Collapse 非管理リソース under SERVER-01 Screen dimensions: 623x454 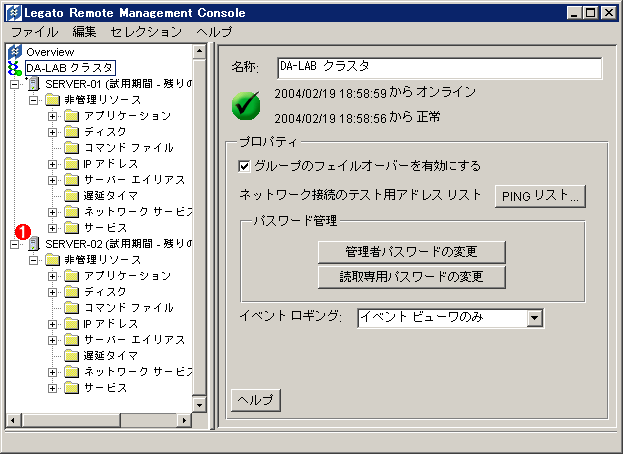33,100
